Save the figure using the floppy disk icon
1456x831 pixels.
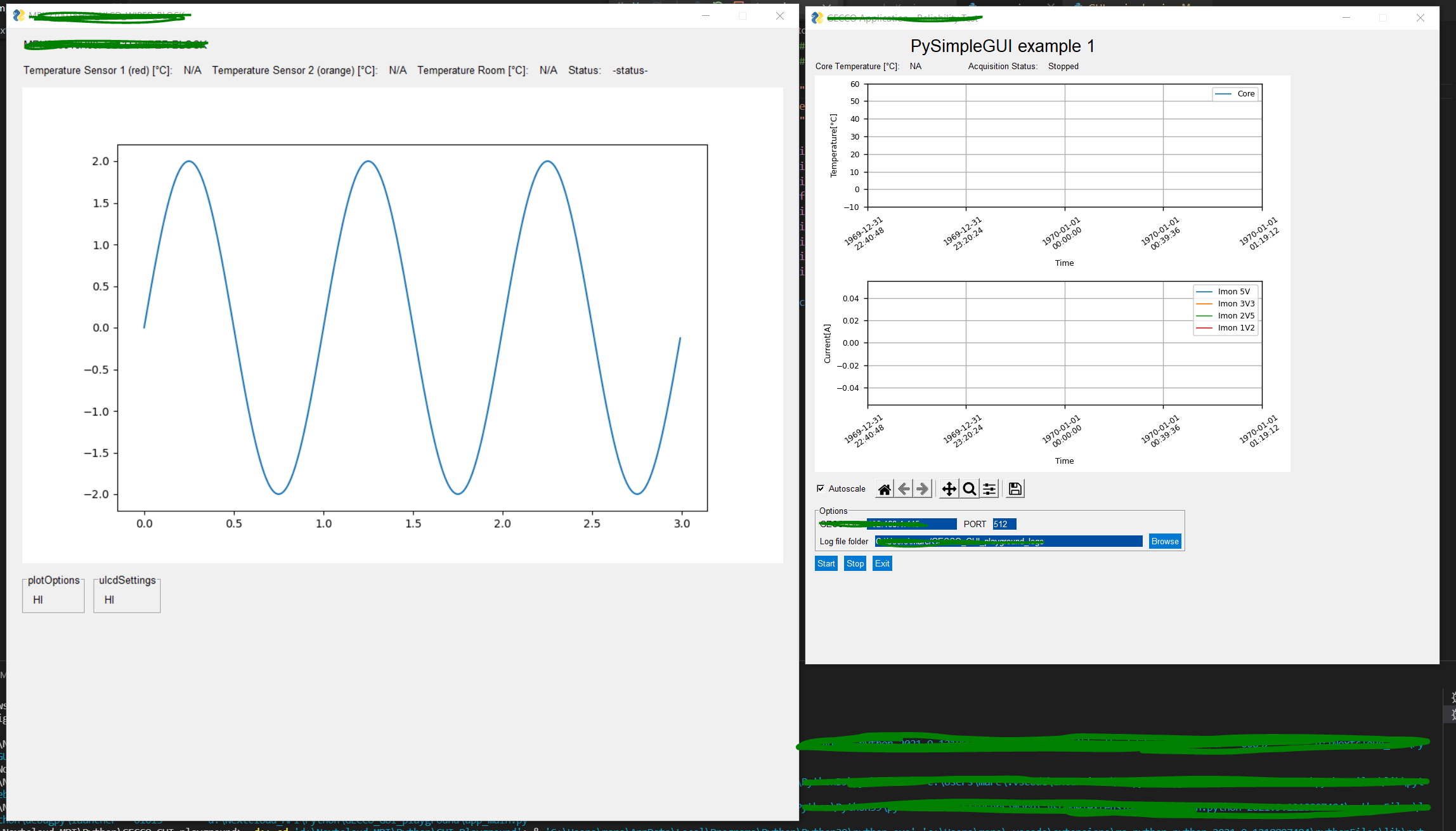1015,488
